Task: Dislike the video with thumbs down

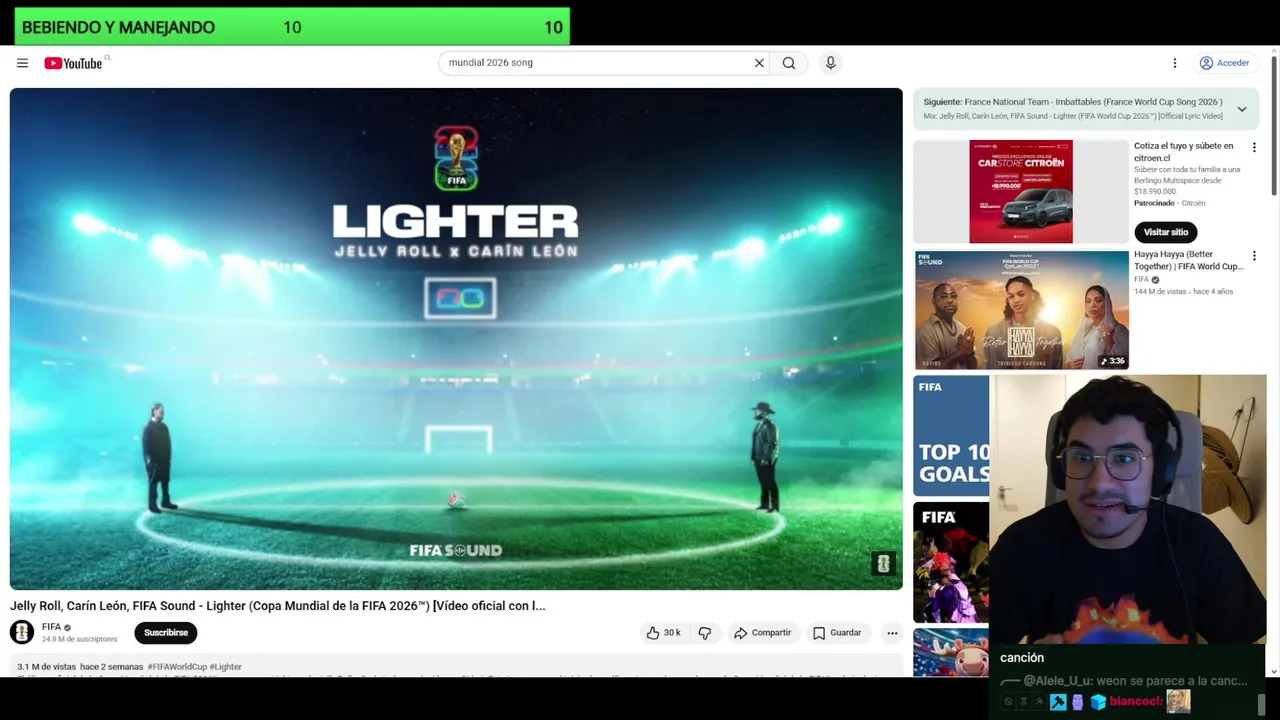Action: coord(705,632)
